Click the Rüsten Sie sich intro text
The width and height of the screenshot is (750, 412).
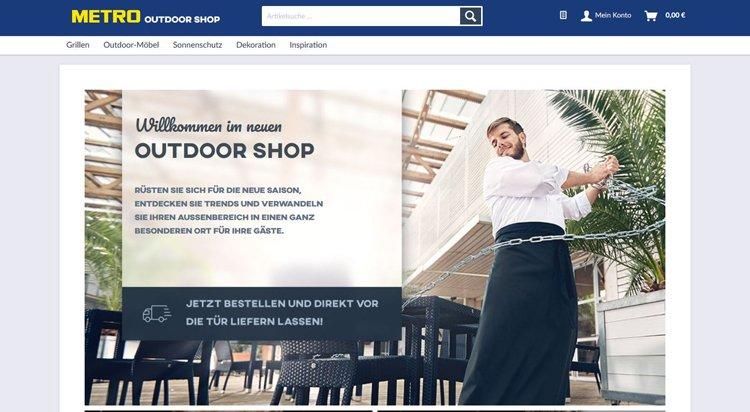[x=229, y=211]
